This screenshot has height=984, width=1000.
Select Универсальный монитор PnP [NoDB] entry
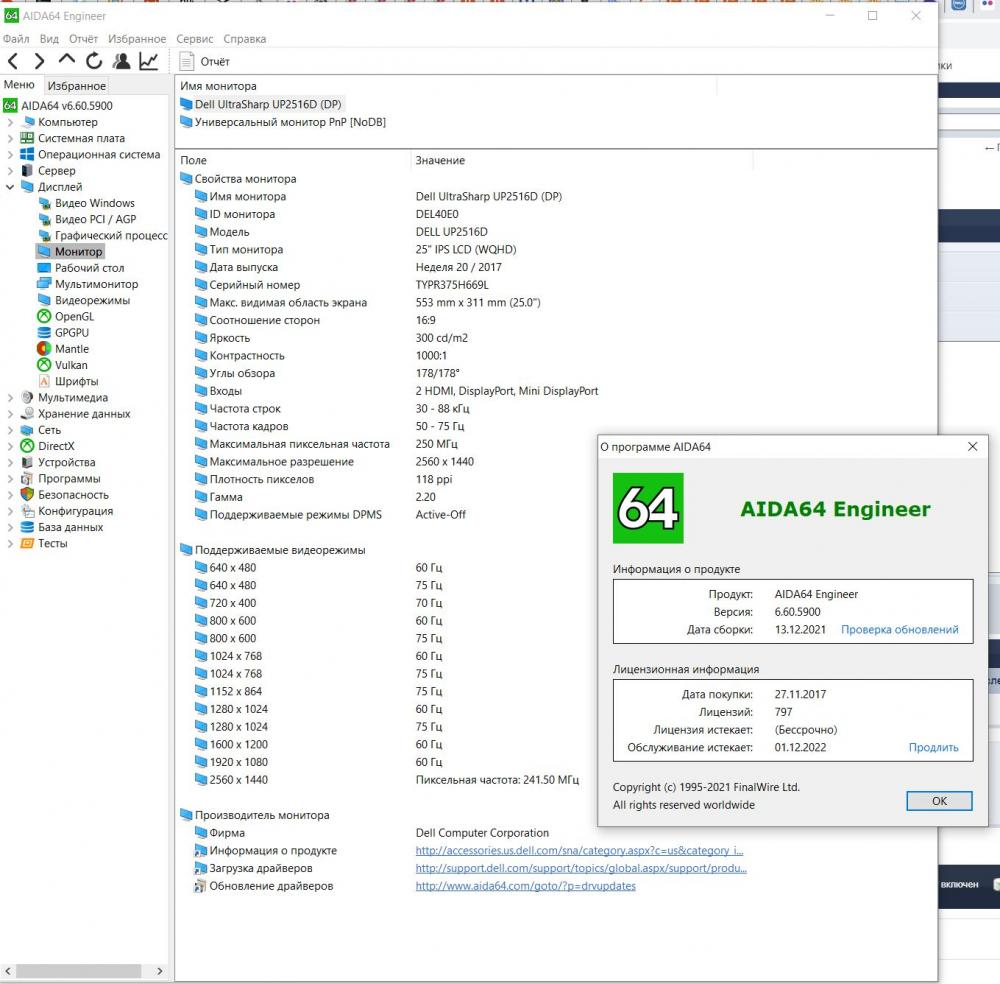(x=283, y=122)
